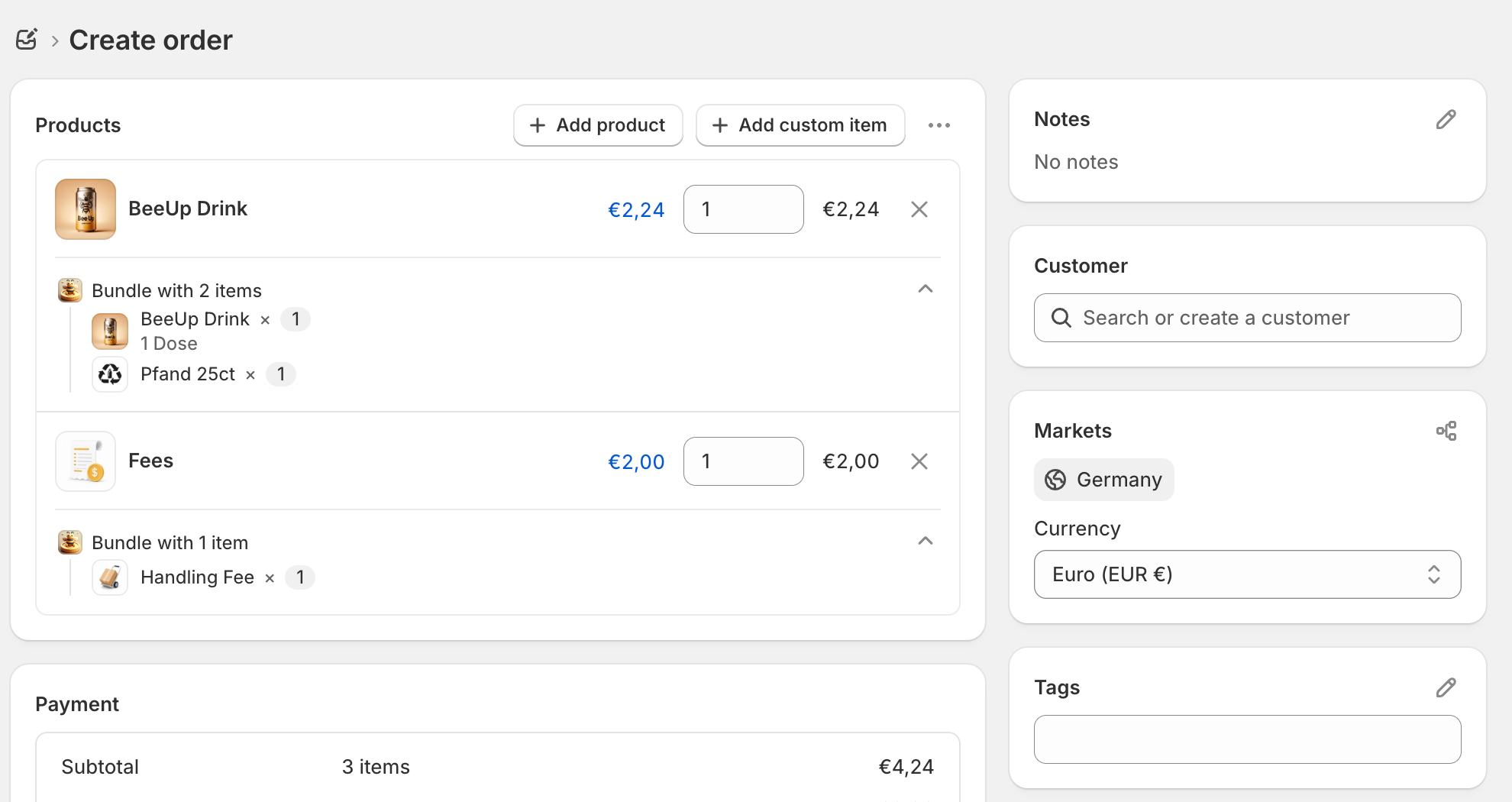Click the small BeeUp Drink bundle component thumbnail
1512x802 pixels.
110,331
